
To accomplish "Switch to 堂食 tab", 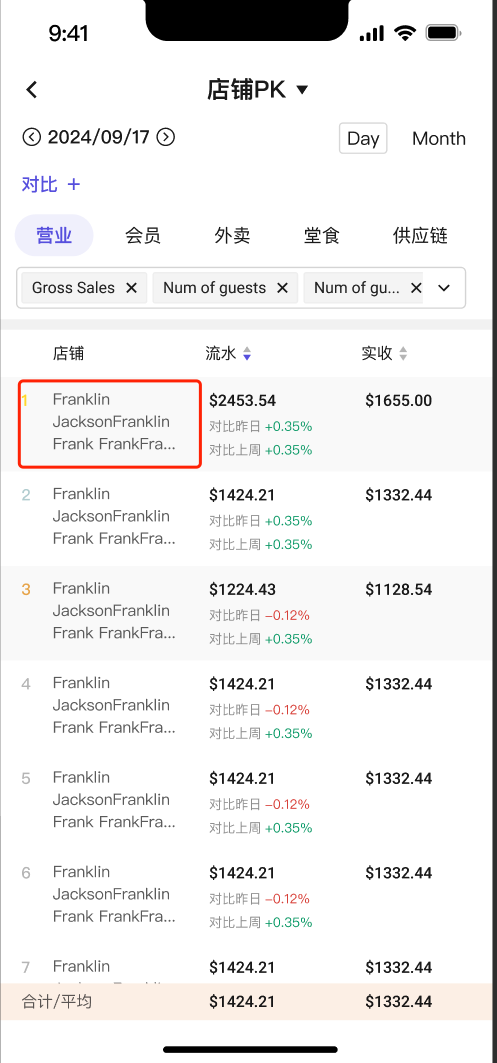I will [321, 235].
